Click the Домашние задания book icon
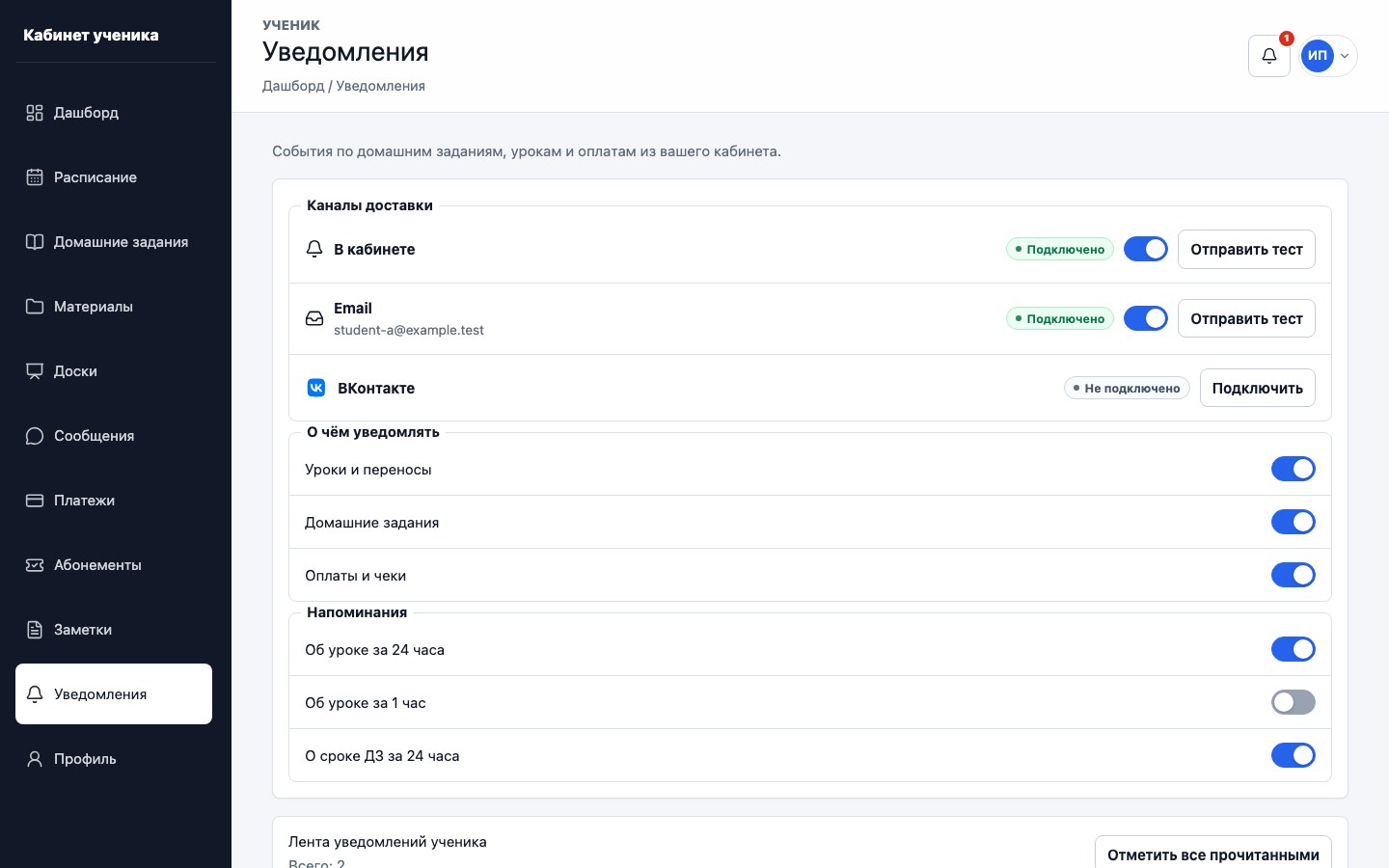Image resolution: width=1389 pixels, height=868 pixels. (x=35, y=242)
